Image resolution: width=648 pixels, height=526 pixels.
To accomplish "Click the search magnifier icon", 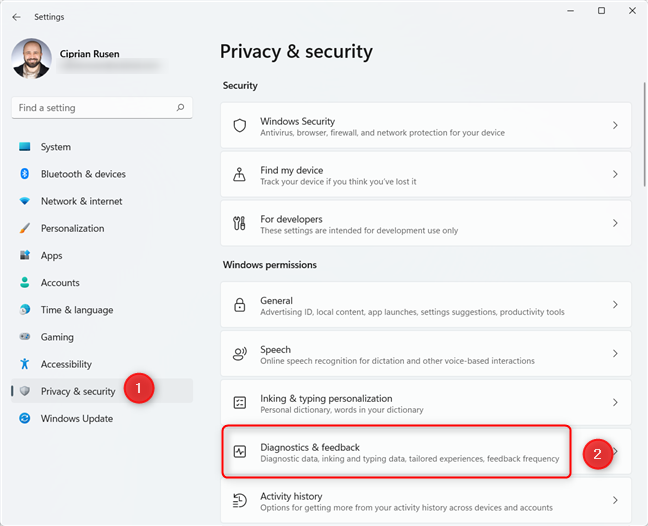I will pos(180,107).
